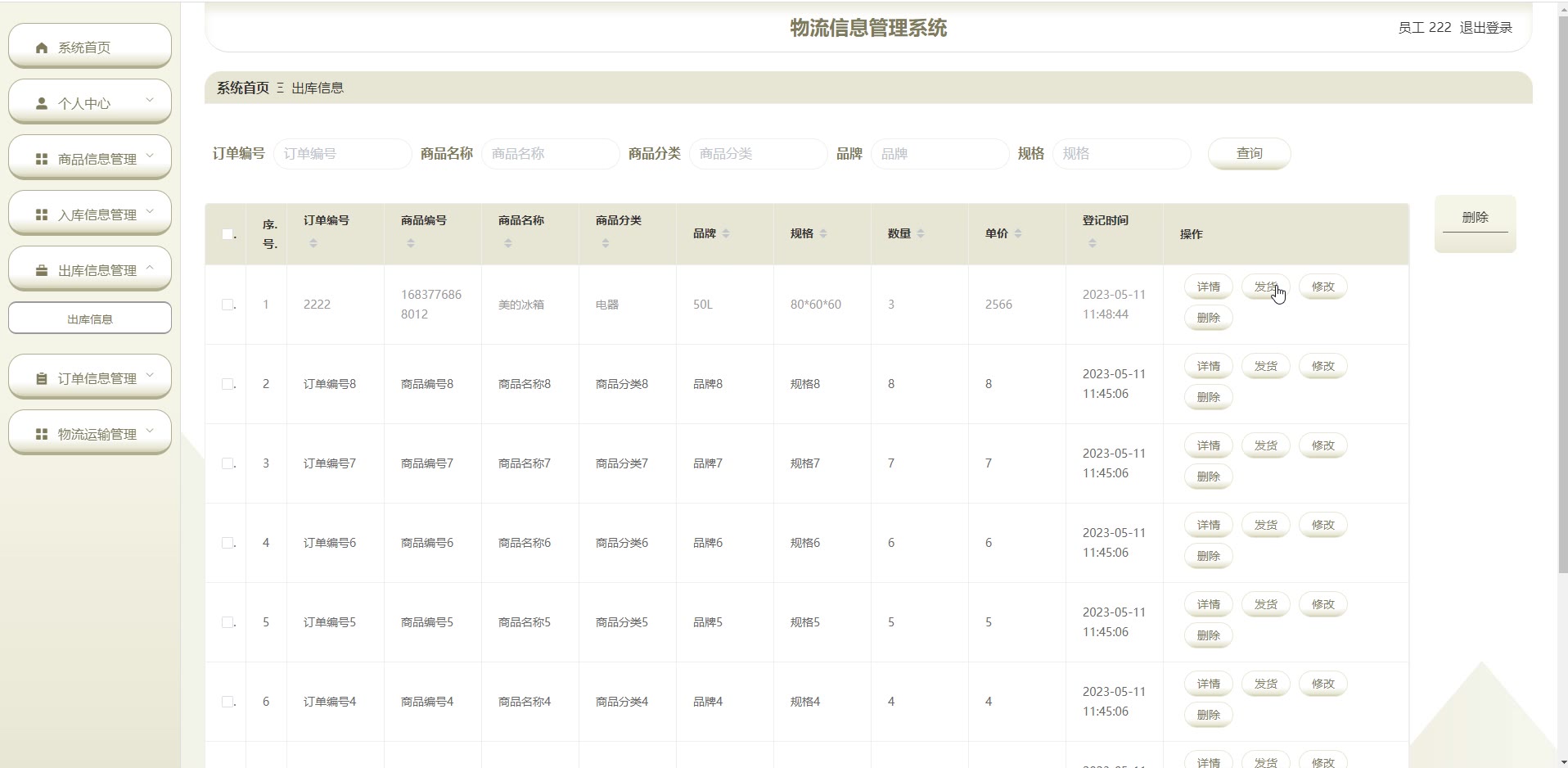
Task: Go to 系统首页 via the breadcrumb
Action: pyautogui.click(x=243, y=88)
